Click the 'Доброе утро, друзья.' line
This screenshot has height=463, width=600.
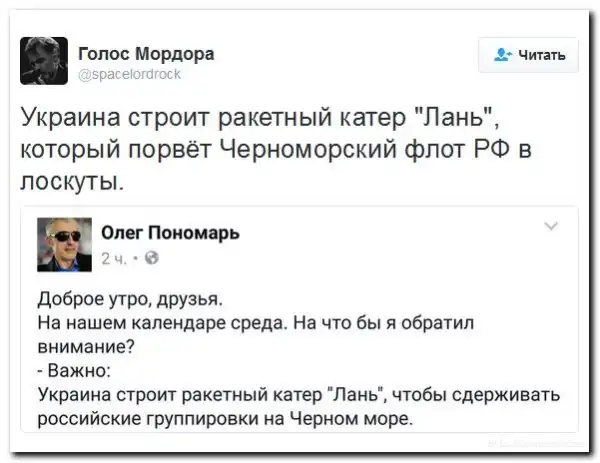click(x=124, y=301)
